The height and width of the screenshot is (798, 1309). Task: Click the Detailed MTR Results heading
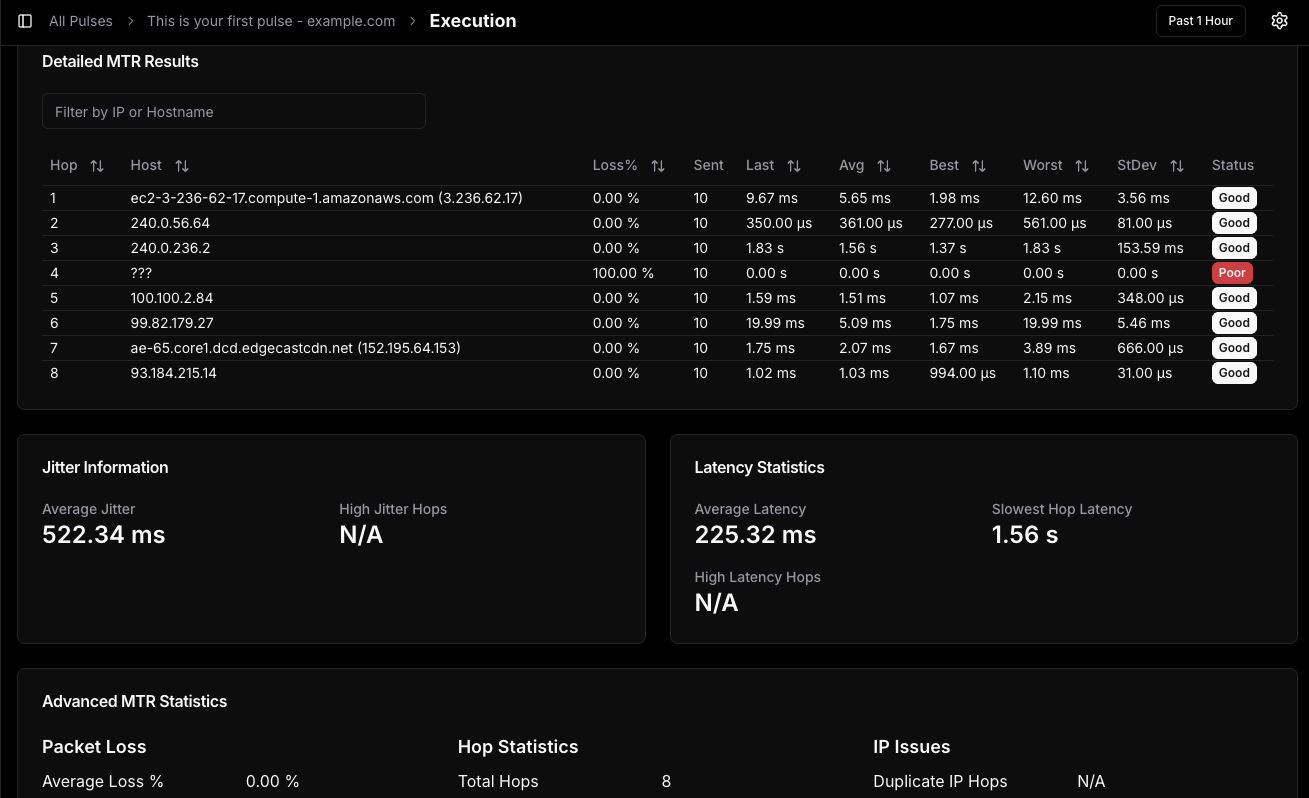120,61
